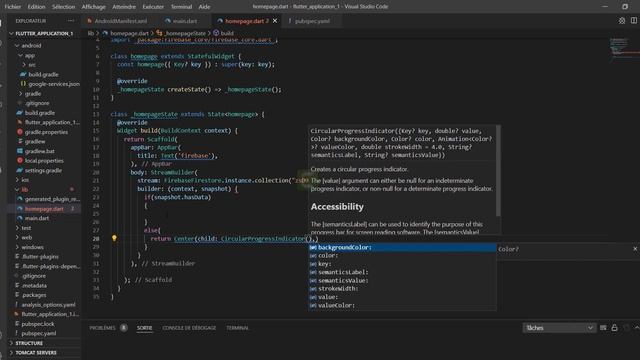Open build.gradle inside app folder
Viewport: 640px width, 360px height.
pos(43,74)
